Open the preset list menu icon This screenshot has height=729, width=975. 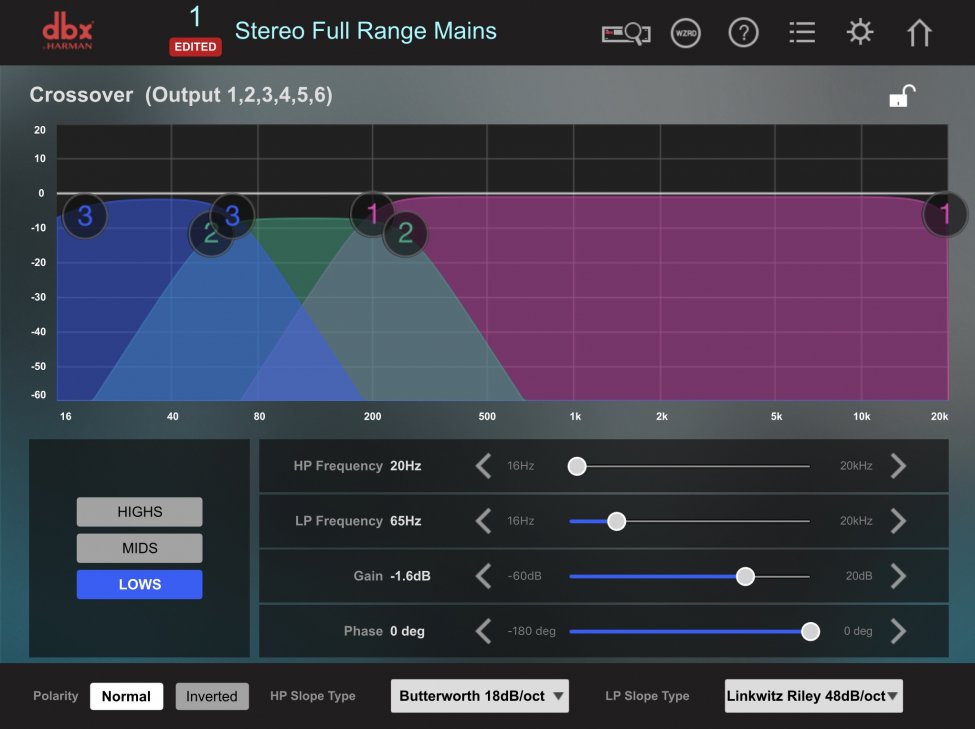point(802,32)
